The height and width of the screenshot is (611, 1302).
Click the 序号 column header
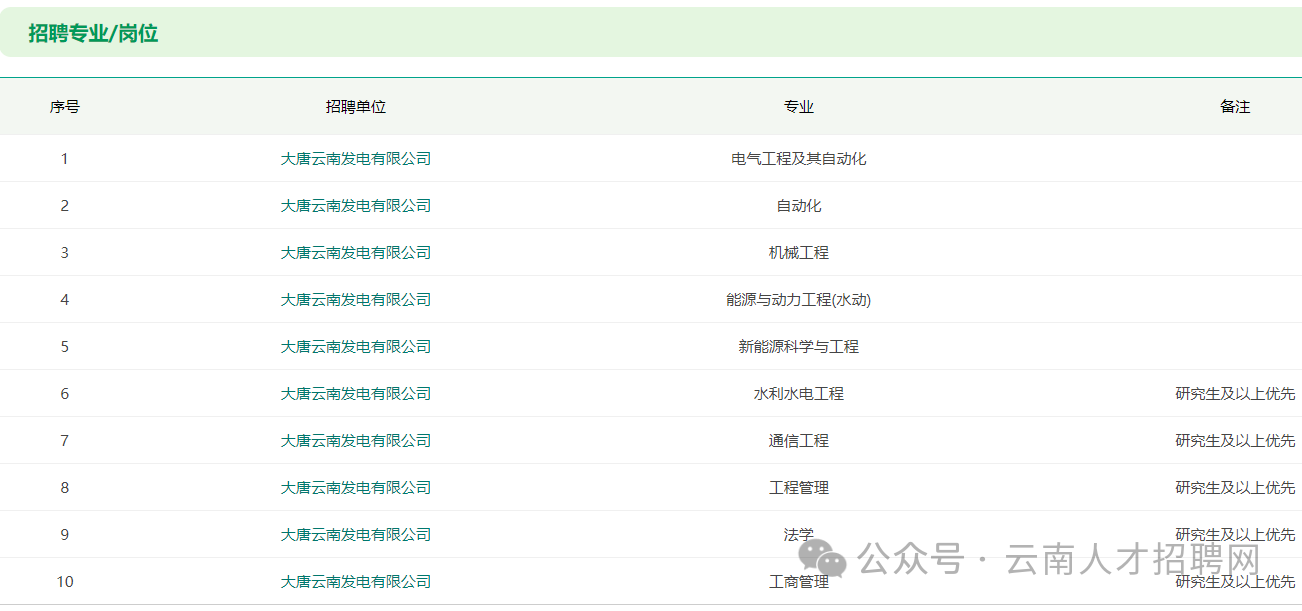coord(64,106)
